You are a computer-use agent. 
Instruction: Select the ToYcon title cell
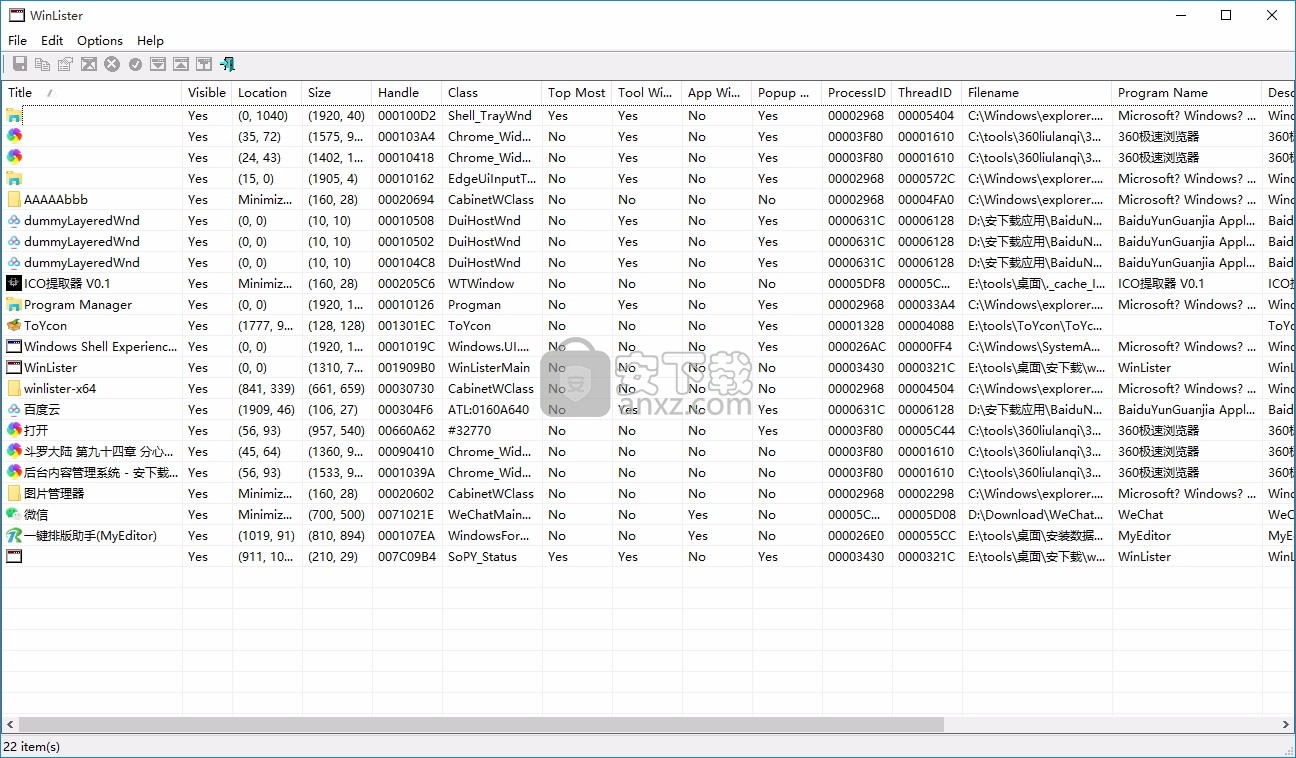click(46, 325)
